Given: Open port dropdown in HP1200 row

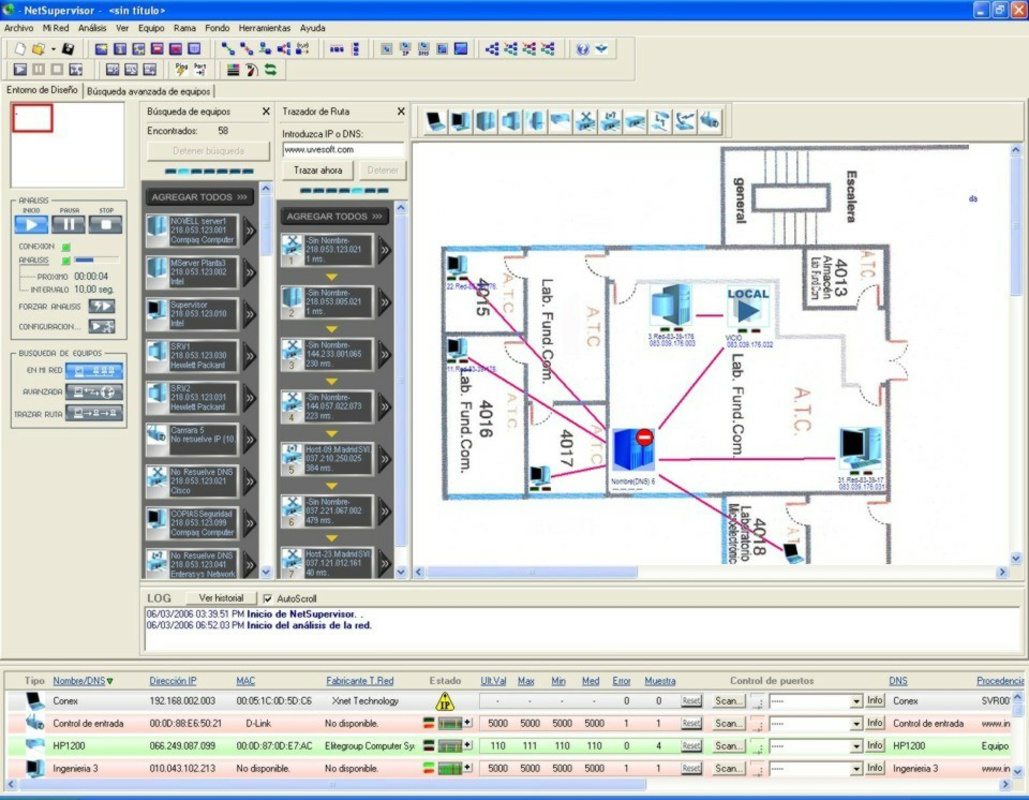Looking at the screenshot, I should 856,746.
